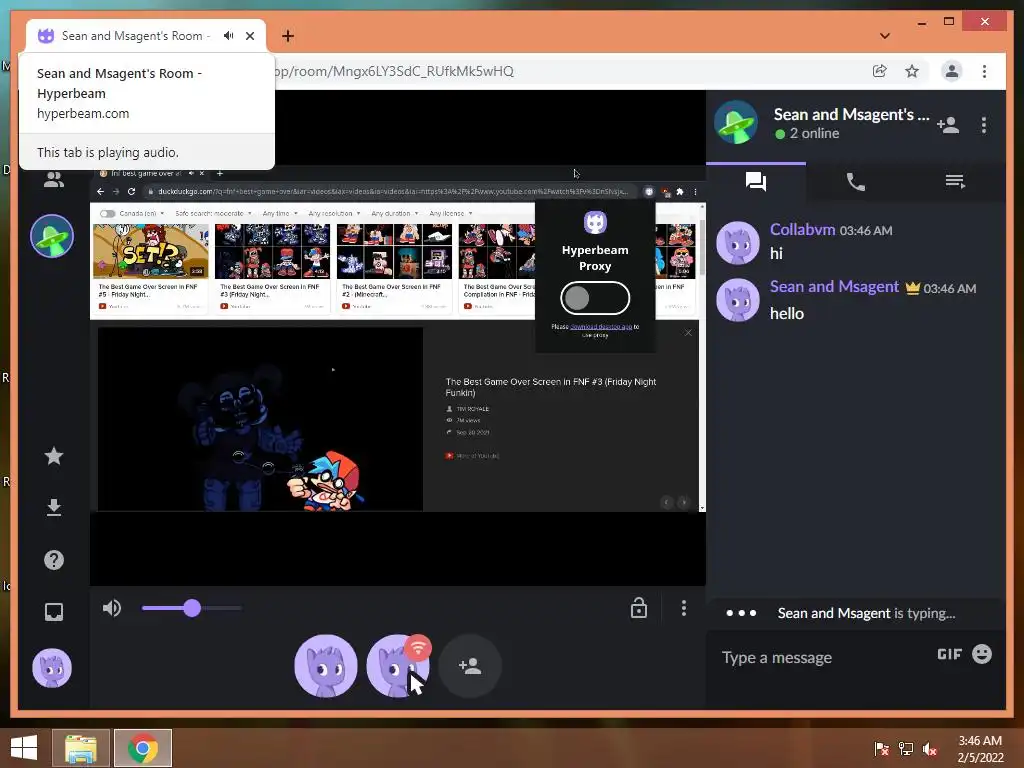Open the GIF picker in chat
This screenshot has width=1024, height=768.
pos(950,654)
